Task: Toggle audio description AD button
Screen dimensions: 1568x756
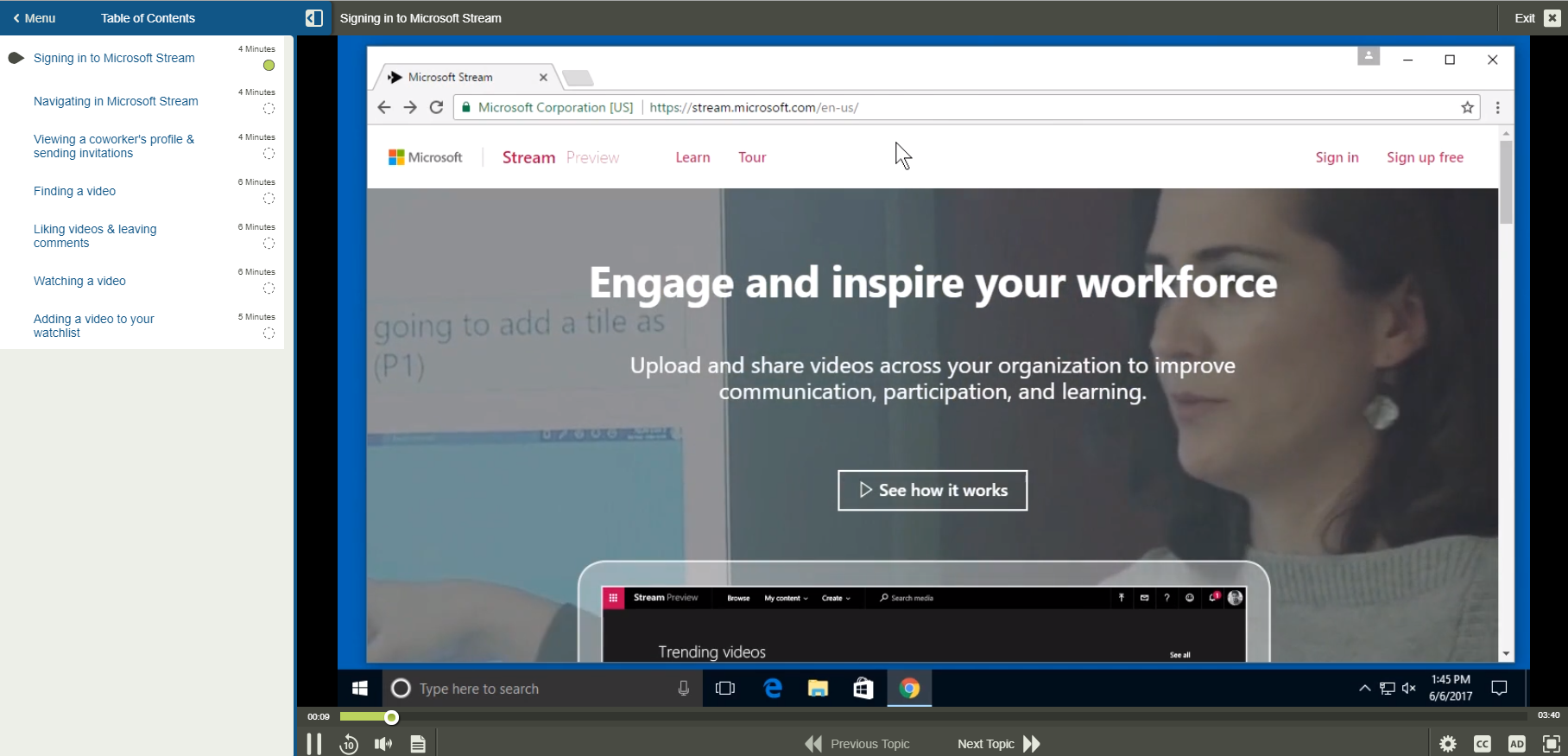Action: pos(1517,743)
